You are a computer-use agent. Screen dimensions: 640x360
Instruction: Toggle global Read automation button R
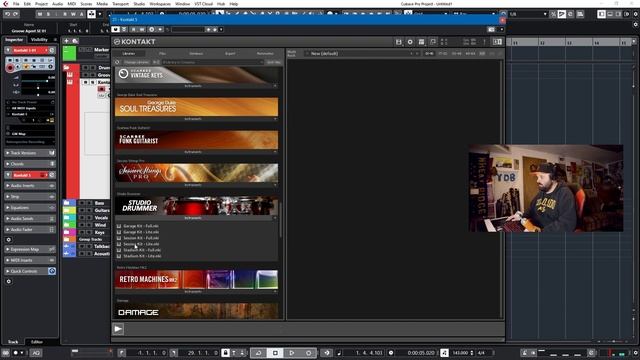64,14
